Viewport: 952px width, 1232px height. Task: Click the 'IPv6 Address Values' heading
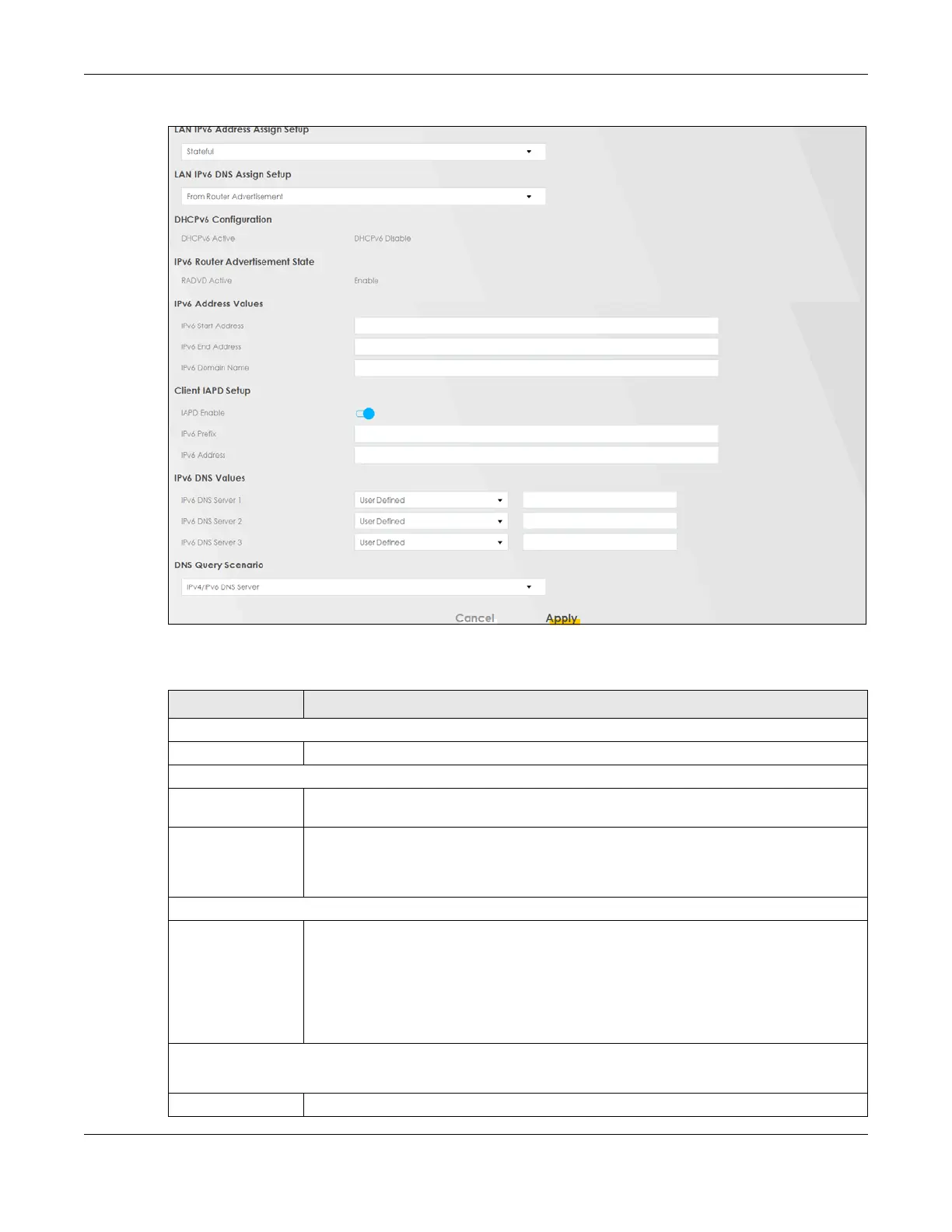point(219,304)
